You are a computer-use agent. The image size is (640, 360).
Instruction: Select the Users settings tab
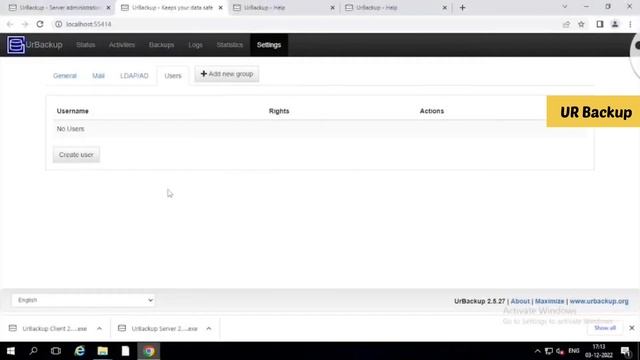coord(173,76)
